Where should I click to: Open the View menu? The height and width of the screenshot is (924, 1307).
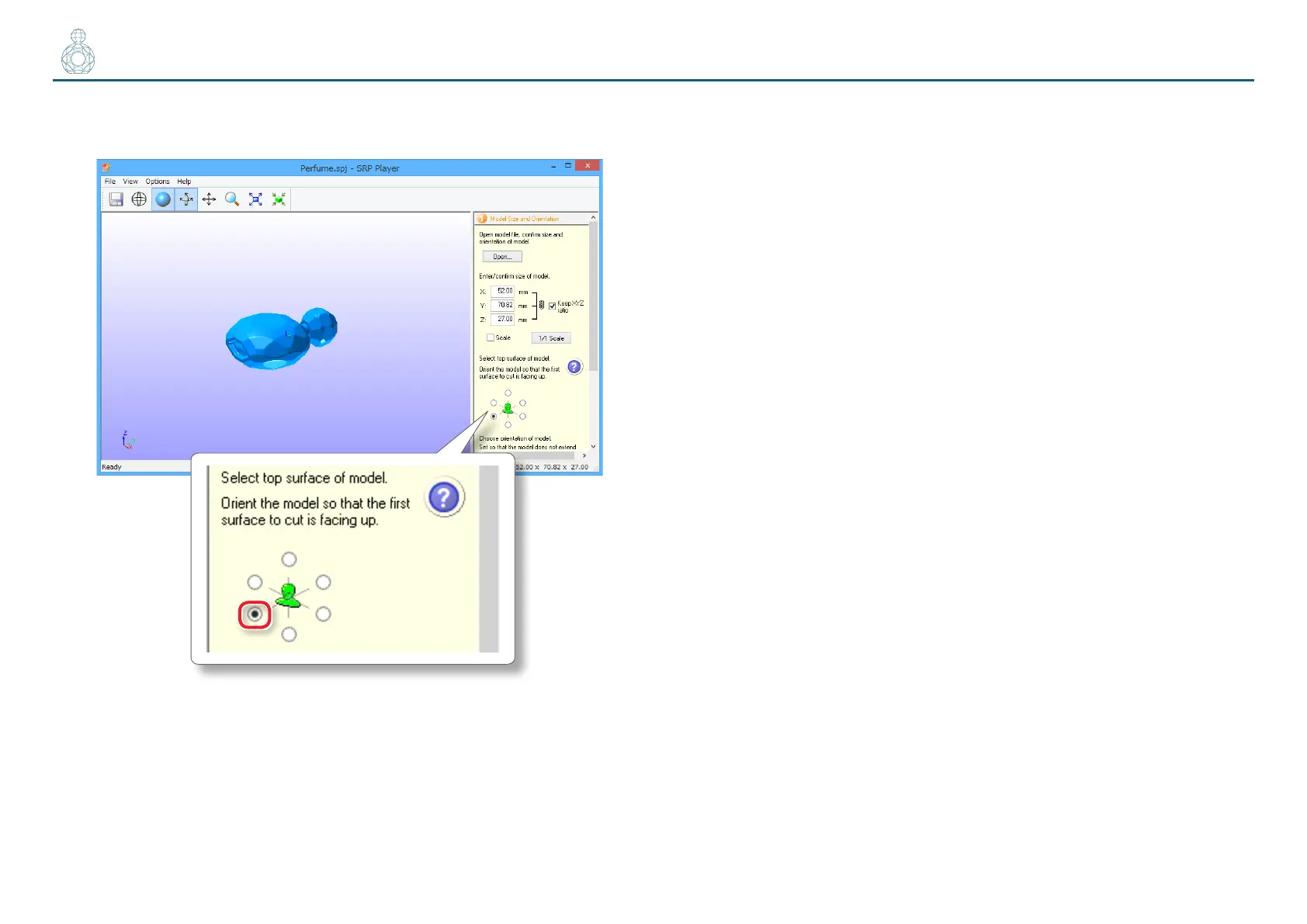(x=130, y=182)
